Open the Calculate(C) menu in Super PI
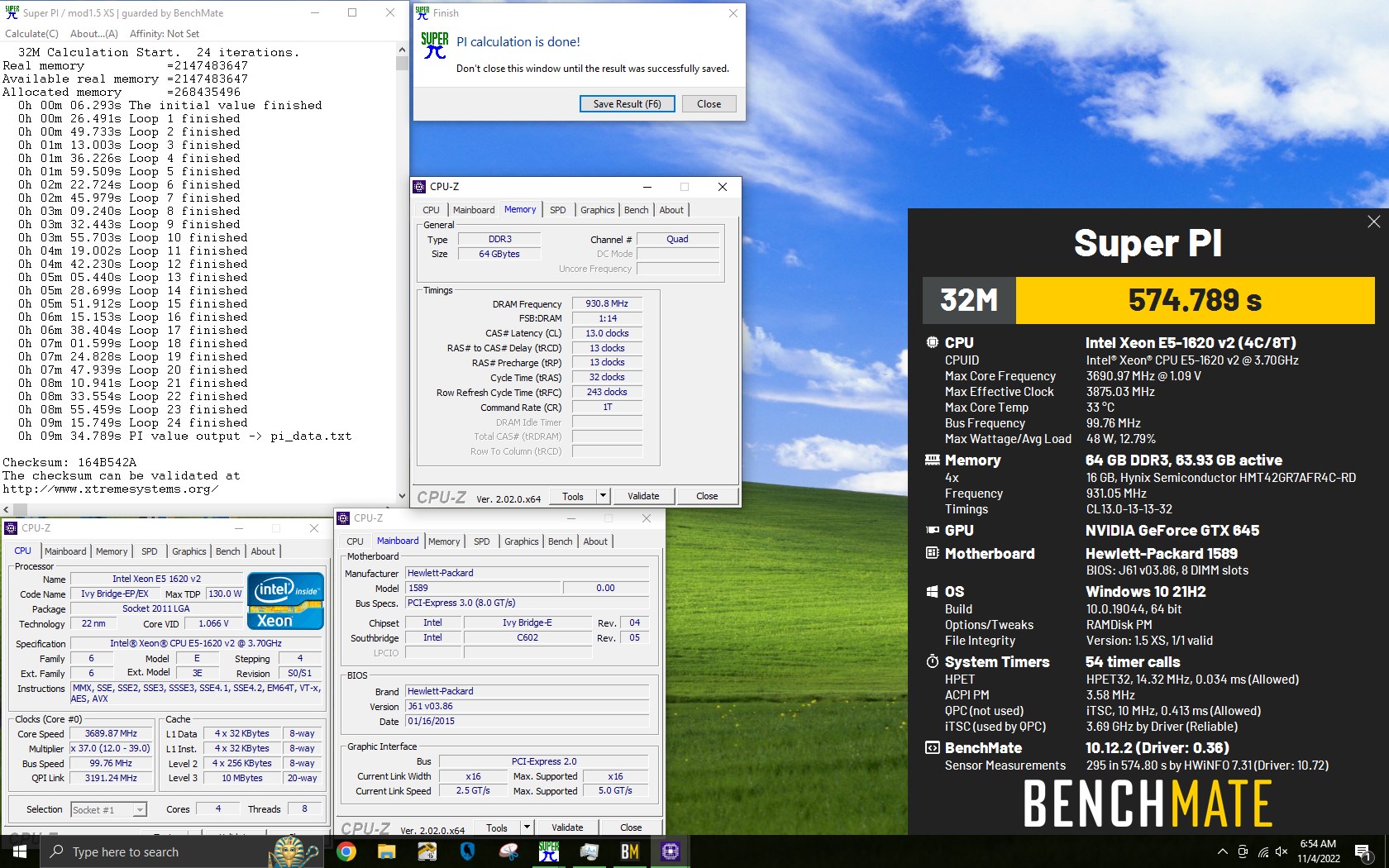1389x868 pixels. [32, 34]
